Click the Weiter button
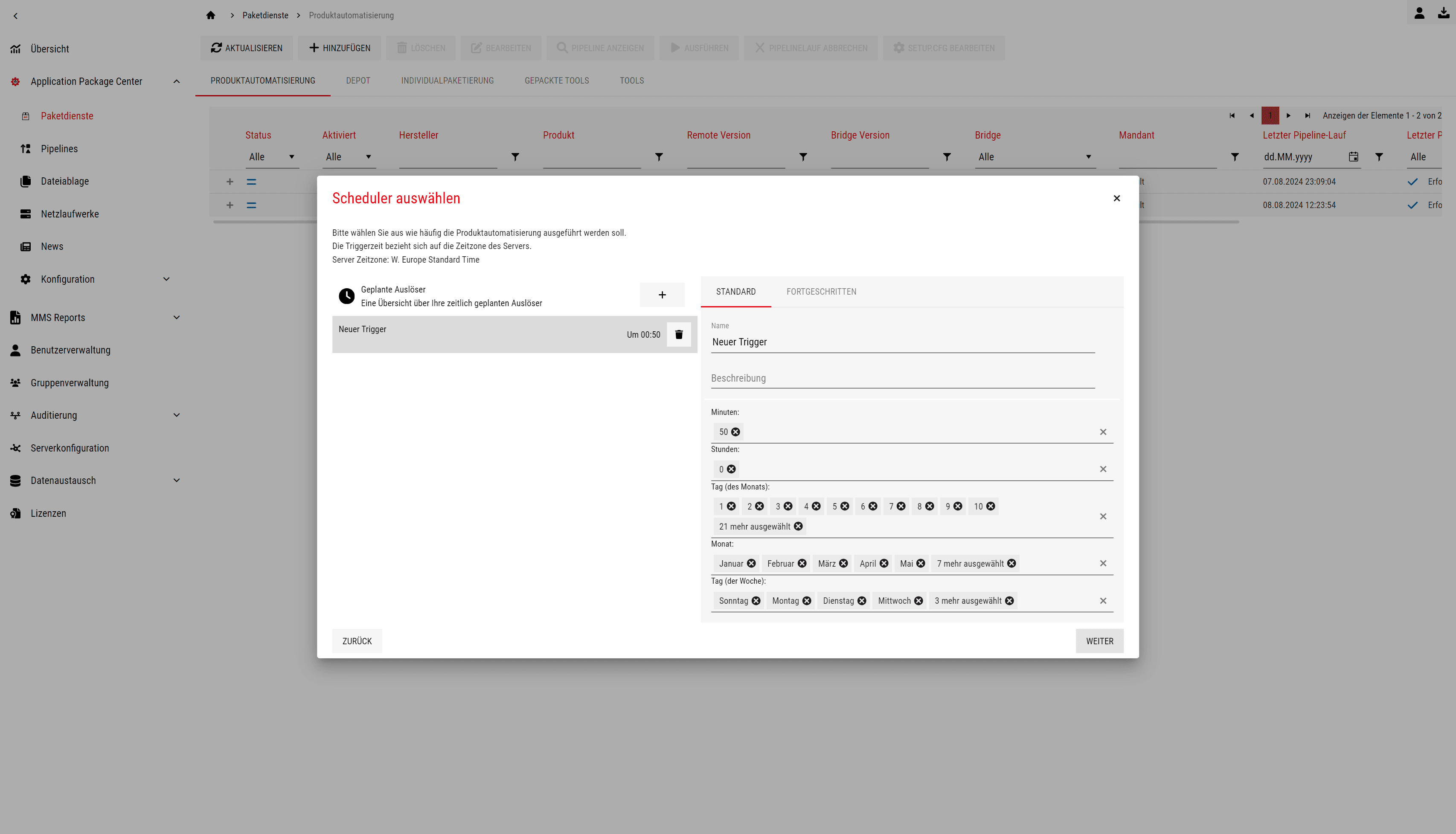The height and width of the screenshot is (834, 1456). pos(1099,641)
